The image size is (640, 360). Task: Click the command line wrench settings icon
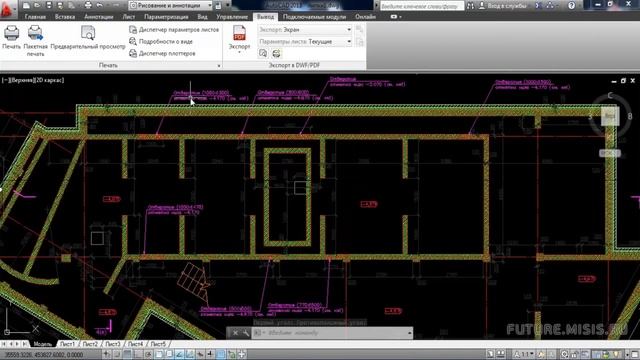coord(246,333)
